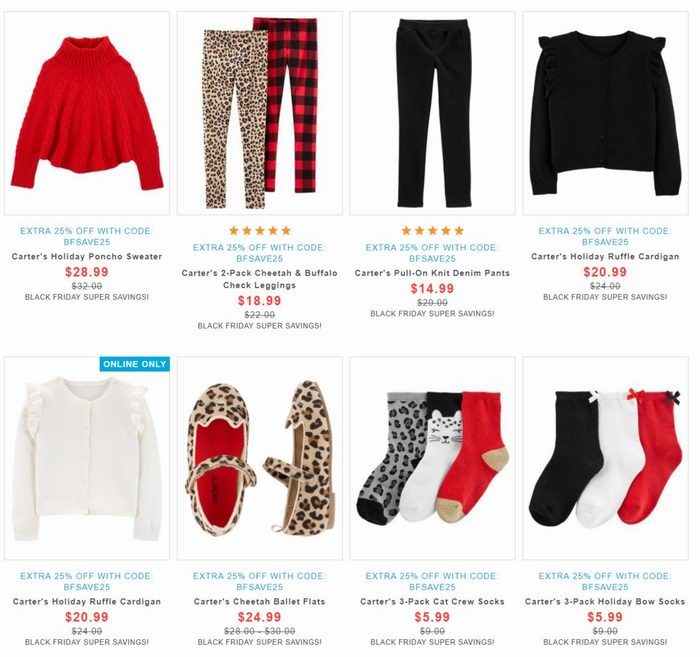Viewport: 700px width, 657px height.
Task: Open the Cheetah Ballet Flats image
Action: 260,458
